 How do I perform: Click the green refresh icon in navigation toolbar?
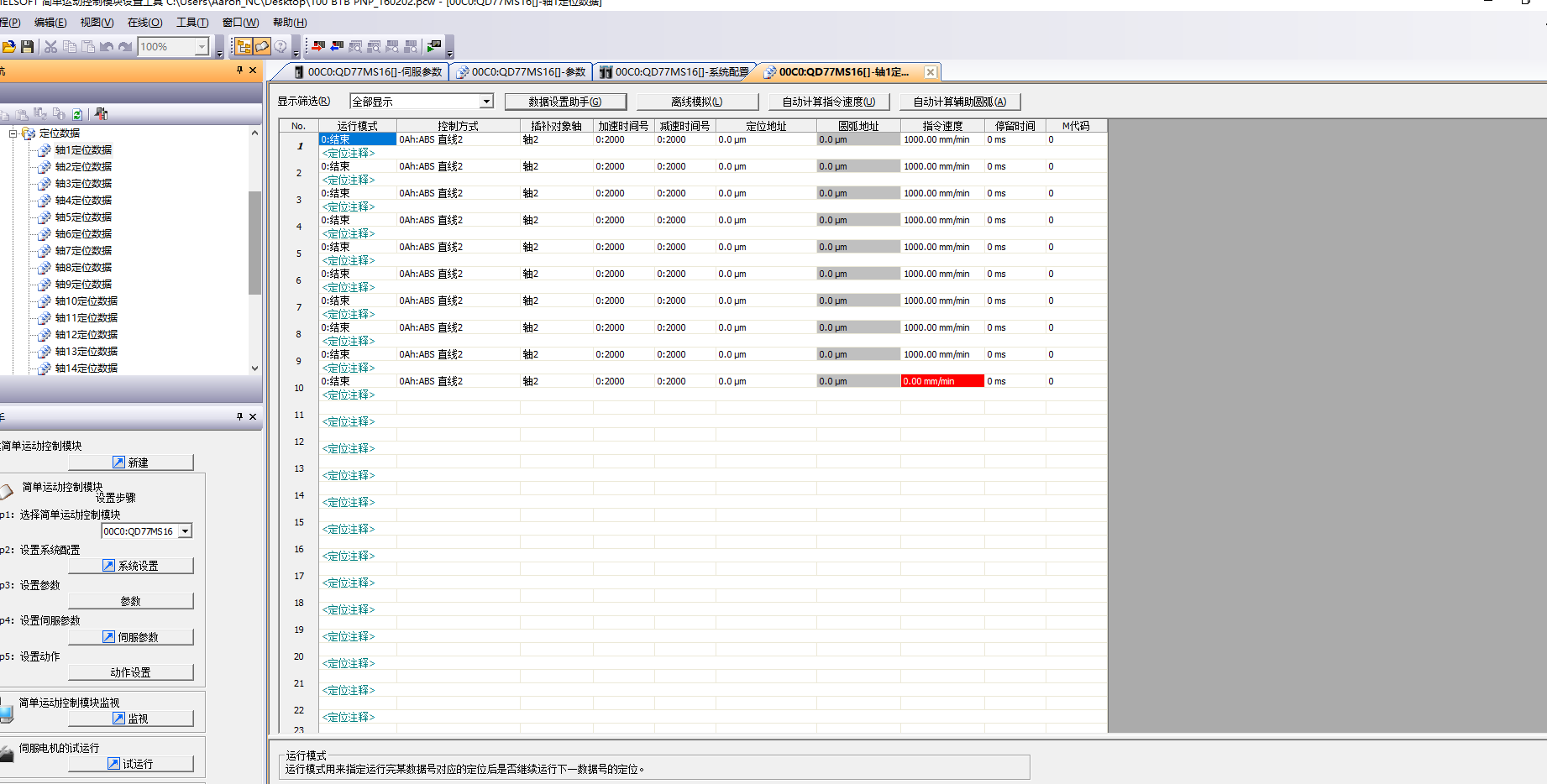(77, 114)
